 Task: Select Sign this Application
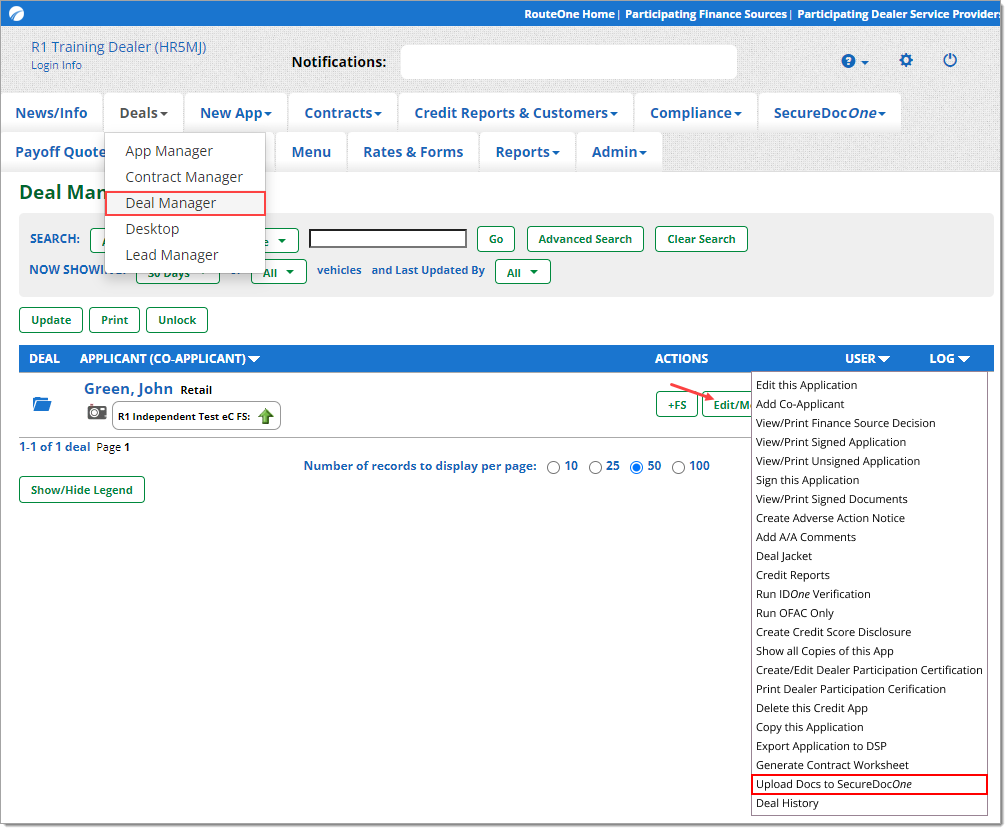pyautogui.click(x=809, y=481)
